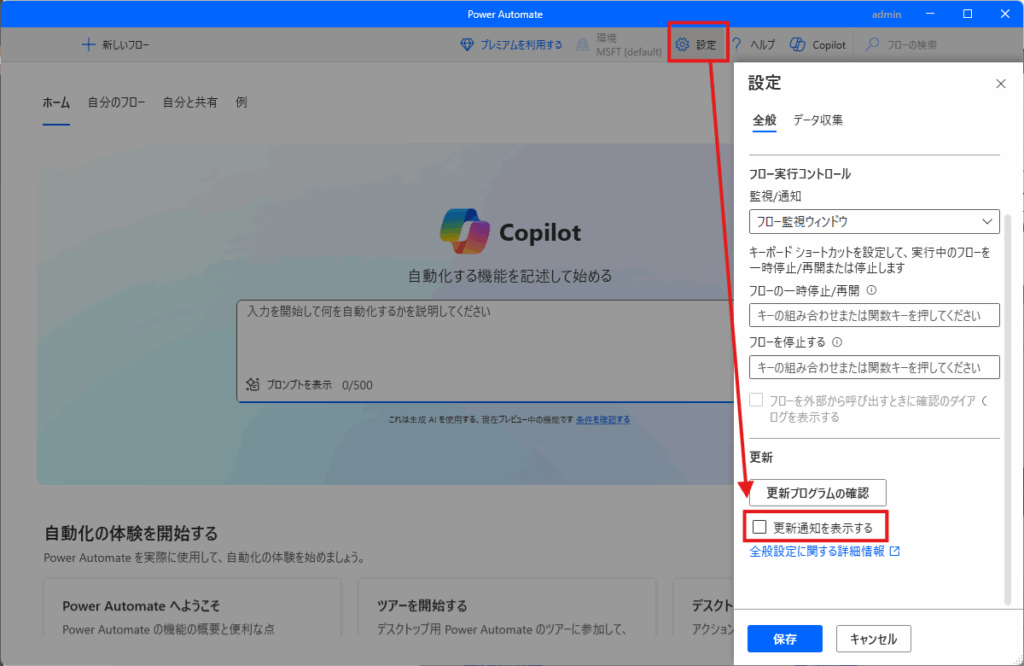Open the 自分のフロー tab

[x=116, y=103]
